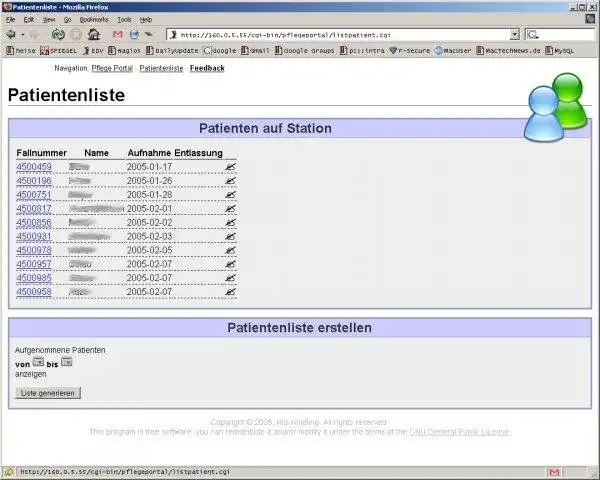This screenshot has width=600, height=480.
Task: Open the heise bookmark
Action: click(21, 51)
